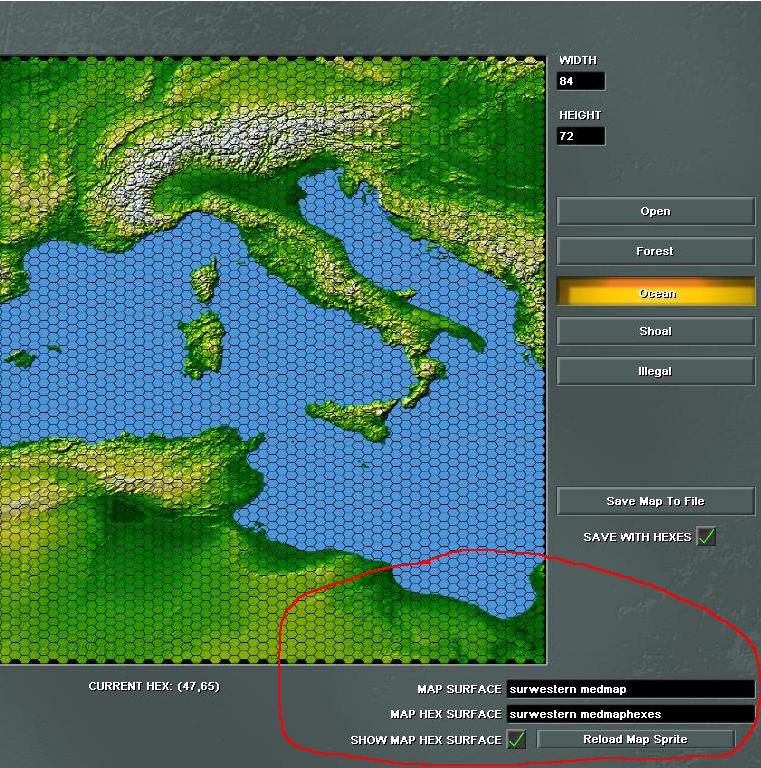The height and width of the screenshot is (768, 761).
Task: Click the Height field showing 72
Action: click(581, 136)
